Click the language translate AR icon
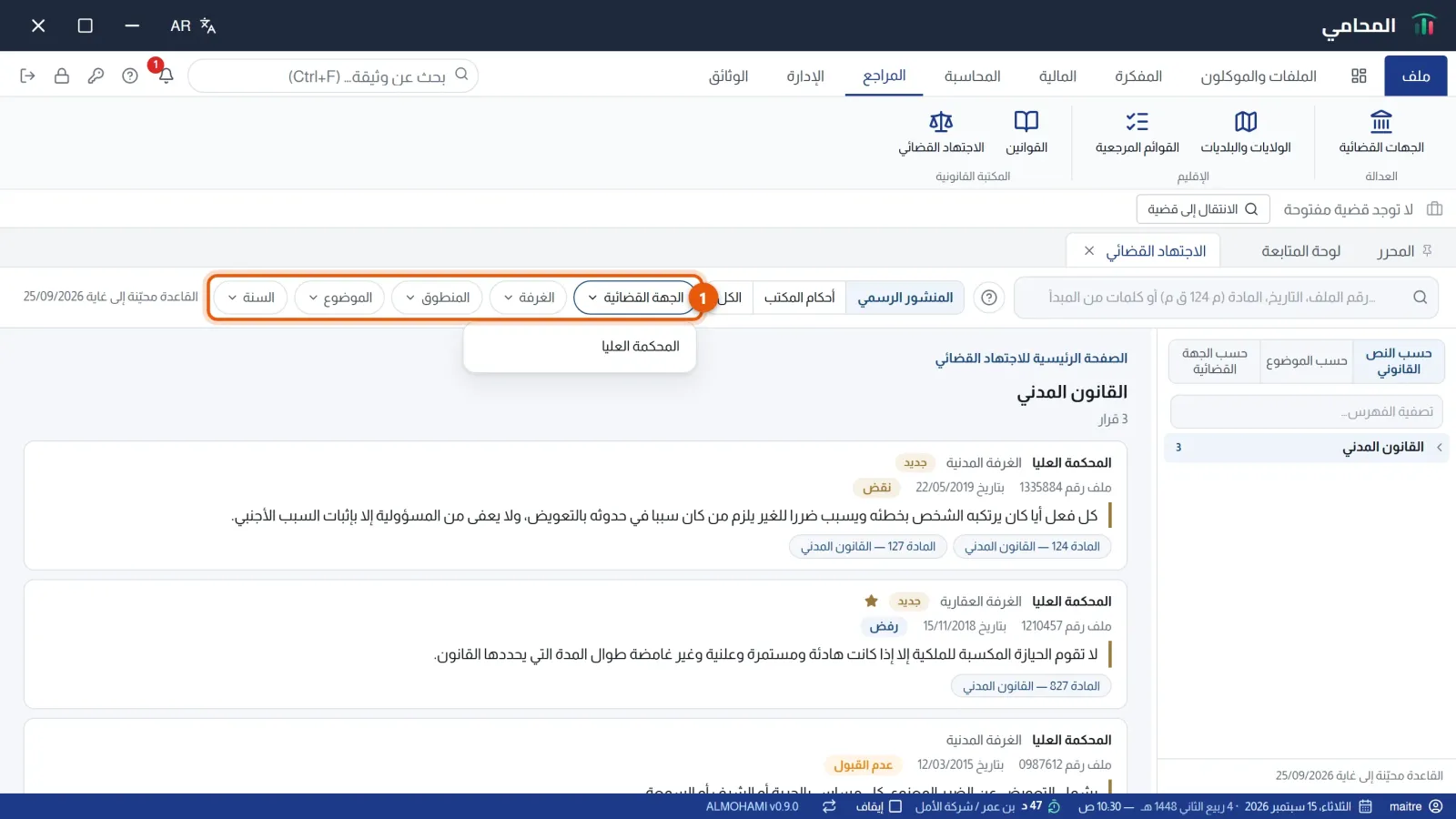The height and width of the screenshot is (819, 1456). (193, 25)
